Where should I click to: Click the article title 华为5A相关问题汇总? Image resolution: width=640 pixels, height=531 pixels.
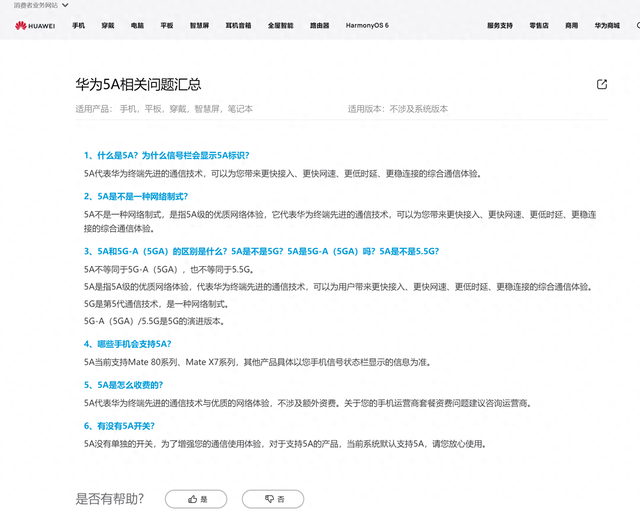click(138, 84)
